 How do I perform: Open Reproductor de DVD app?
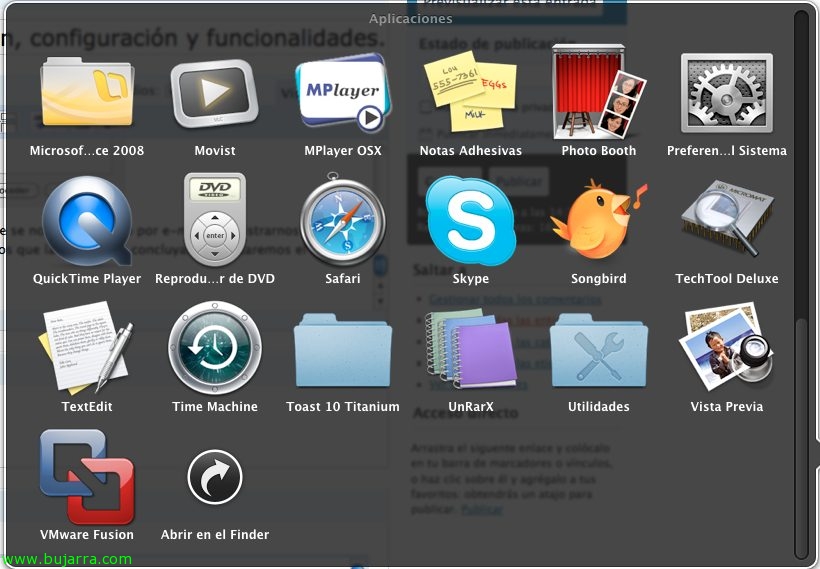point(215,222)
